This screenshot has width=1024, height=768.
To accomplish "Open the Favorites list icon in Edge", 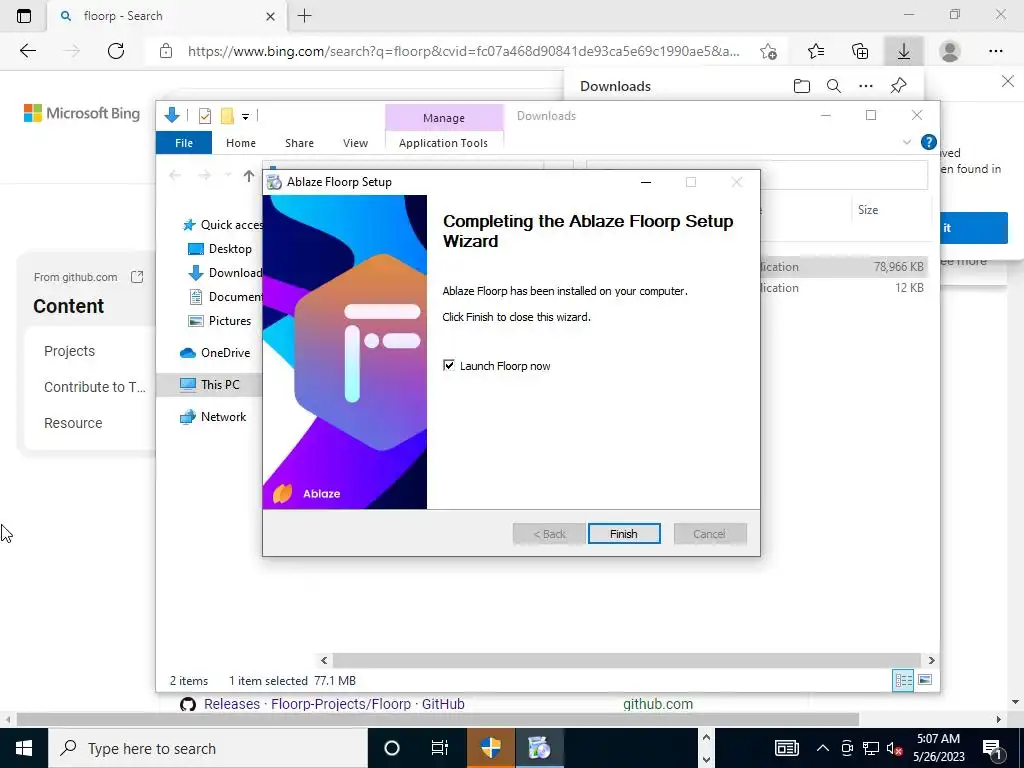I will tap(816, 51).
